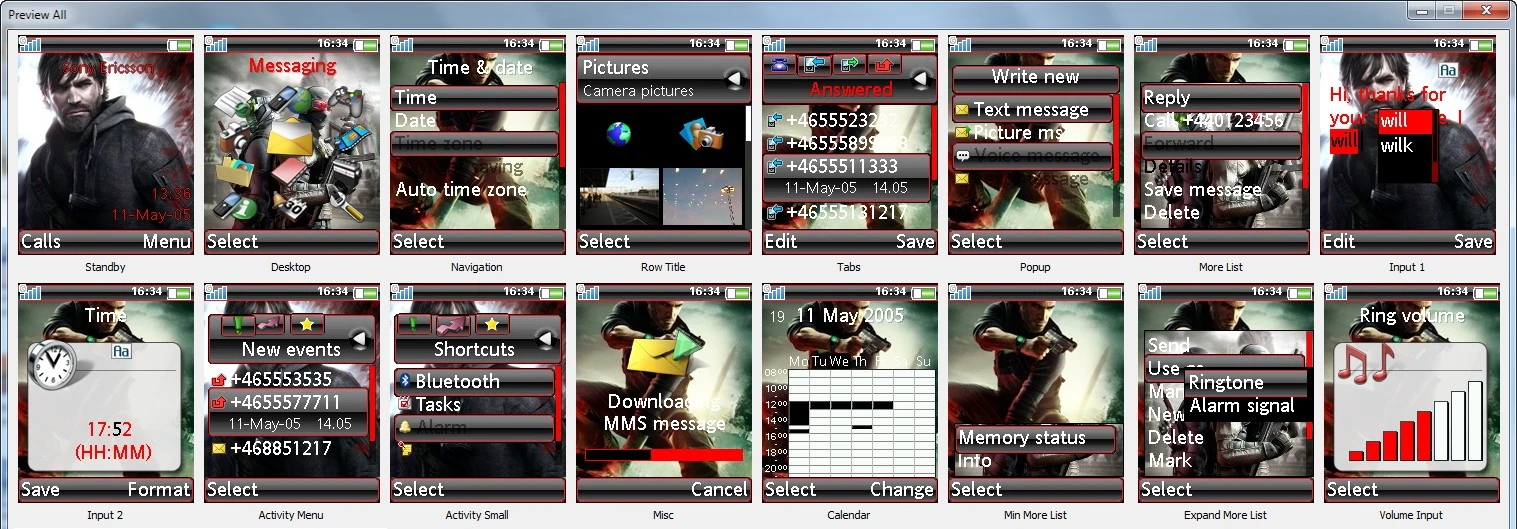Click signal strength icon in Standby preview
The height and width of the screenshot is (529, 1517).
30,44
